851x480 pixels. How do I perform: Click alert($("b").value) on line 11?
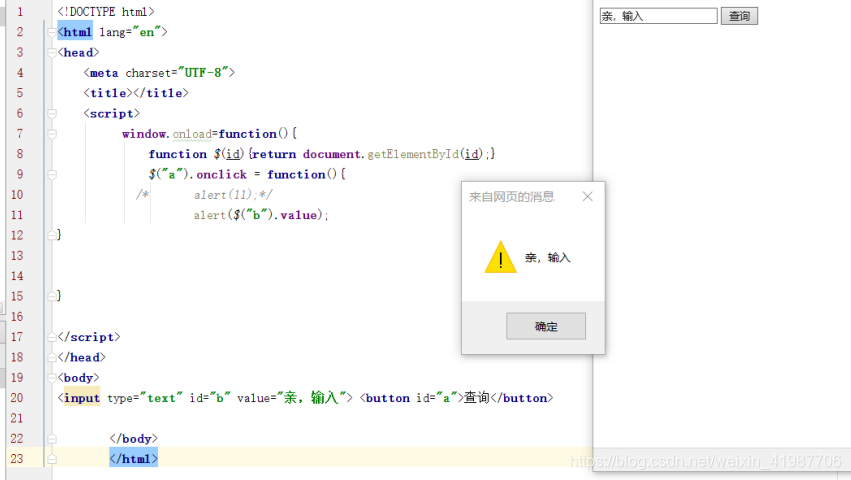(x=261, y=215)
